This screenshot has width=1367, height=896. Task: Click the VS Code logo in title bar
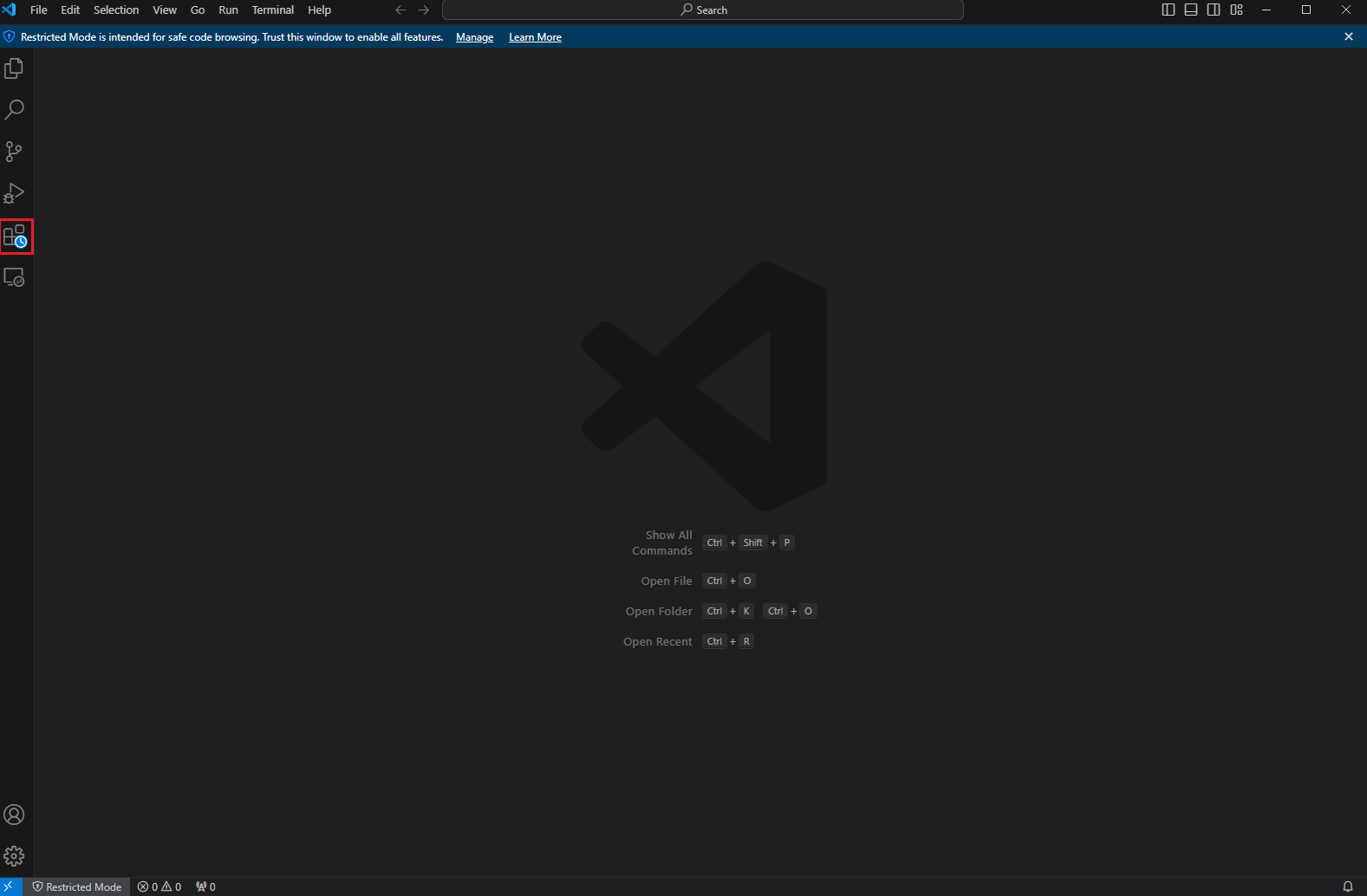pos(10,10)
